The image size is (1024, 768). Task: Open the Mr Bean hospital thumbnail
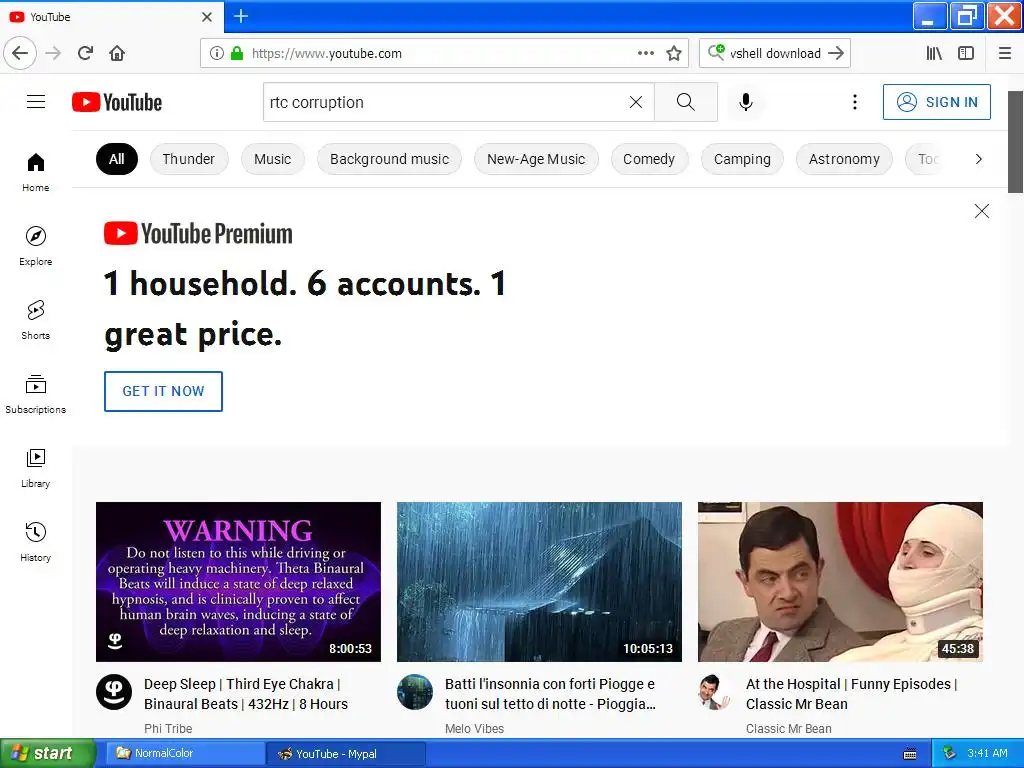tap(840, 582)
